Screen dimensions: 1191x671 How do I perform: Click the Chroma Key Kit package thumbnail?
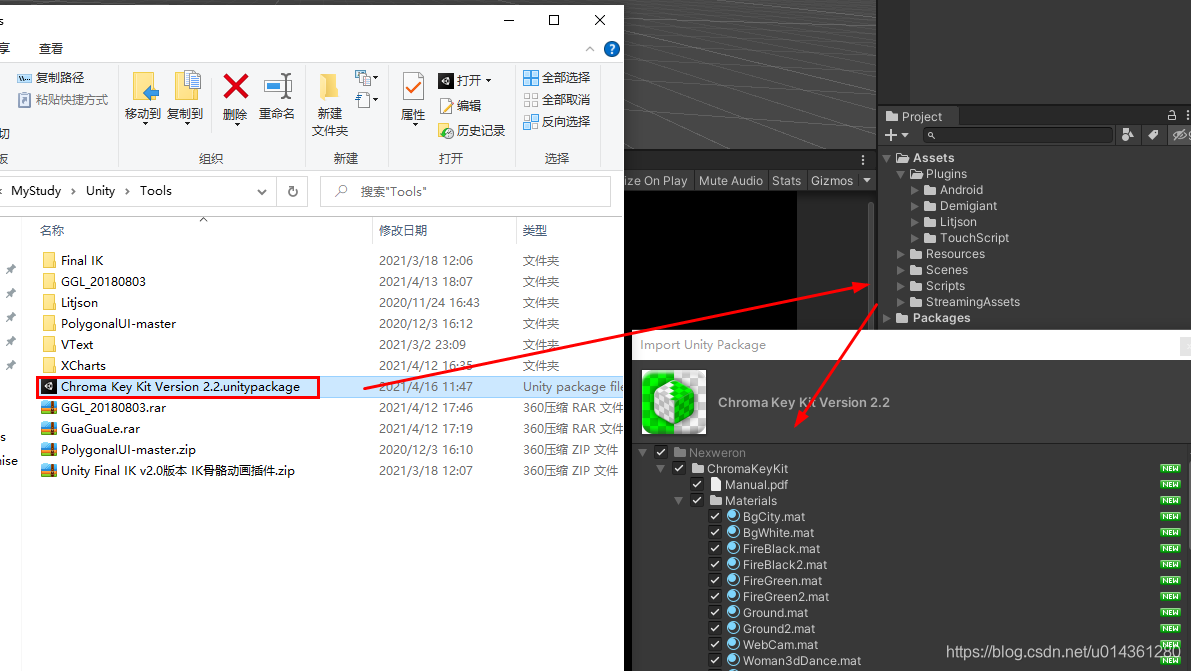pyautogui.click(x=674, y=402)
